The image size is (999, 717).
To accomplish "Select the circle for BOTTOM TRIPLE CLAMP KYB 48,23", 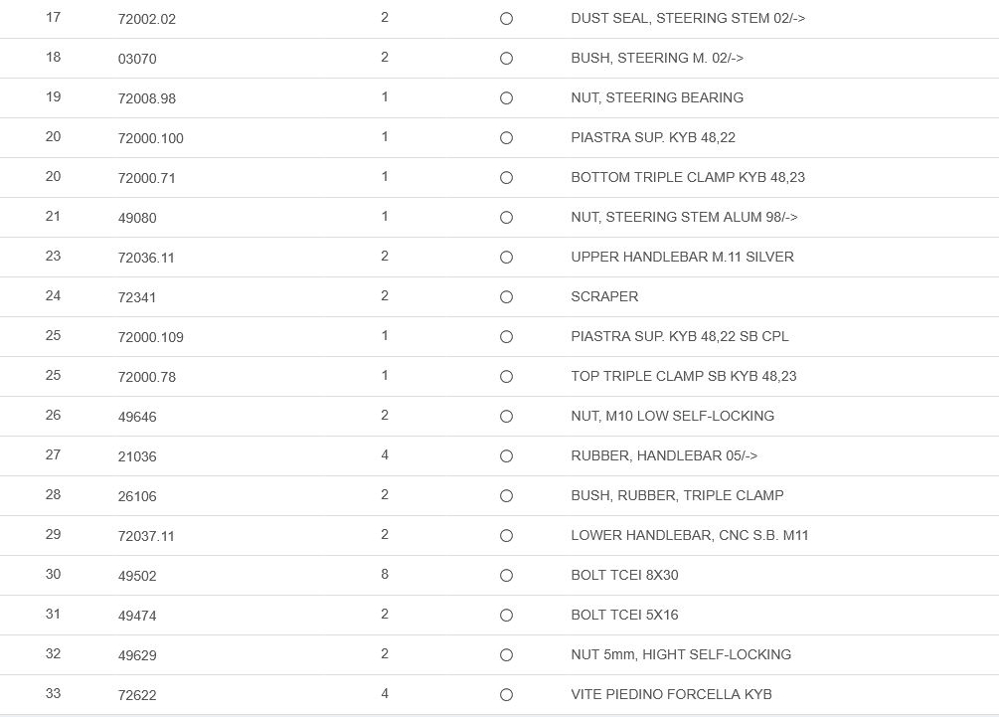I will (506, 178).
